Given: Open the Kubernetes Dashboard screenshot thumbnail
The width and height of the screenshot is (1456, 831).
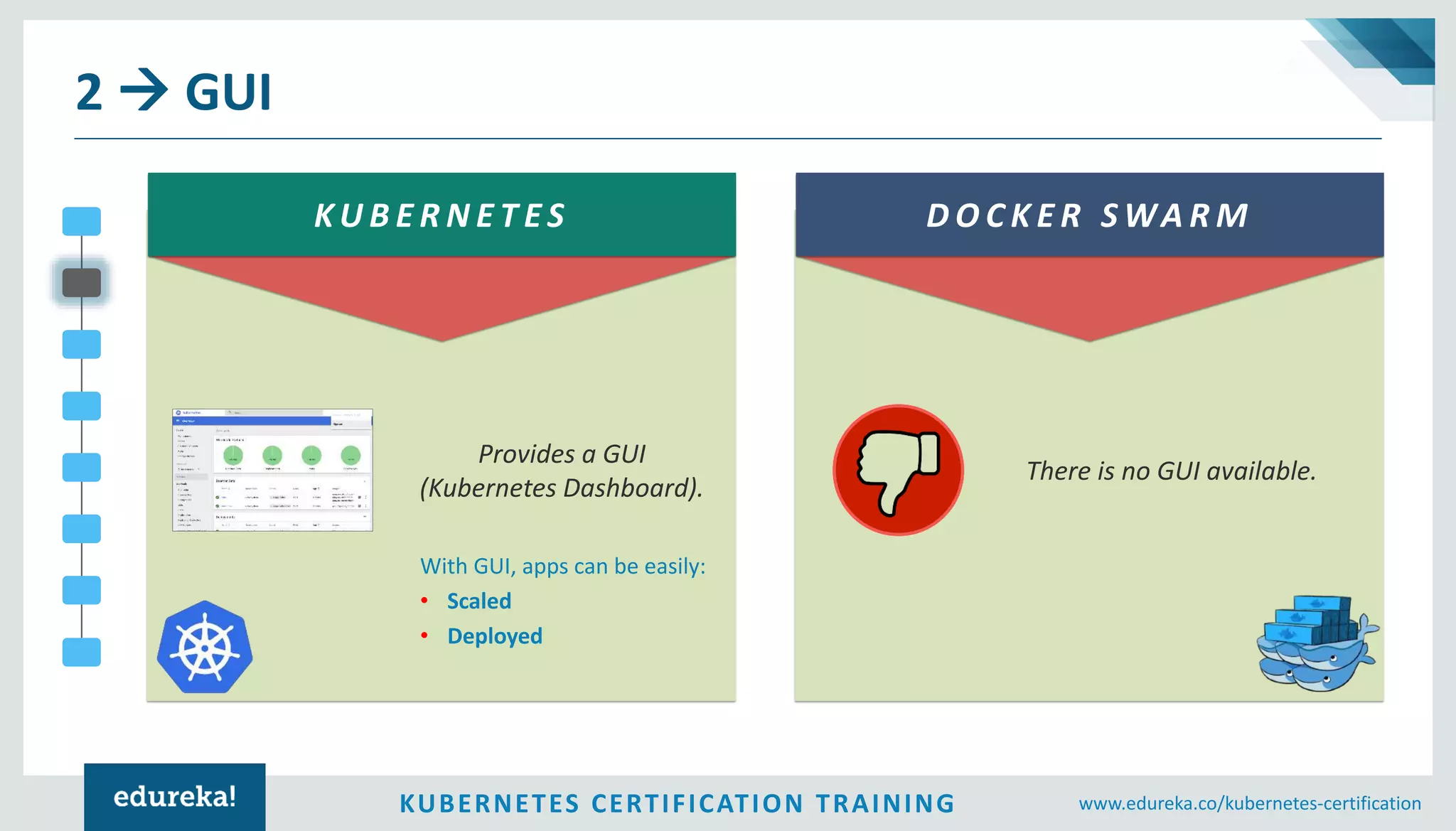Looking at the screenshot, I should tap(272, 470).
